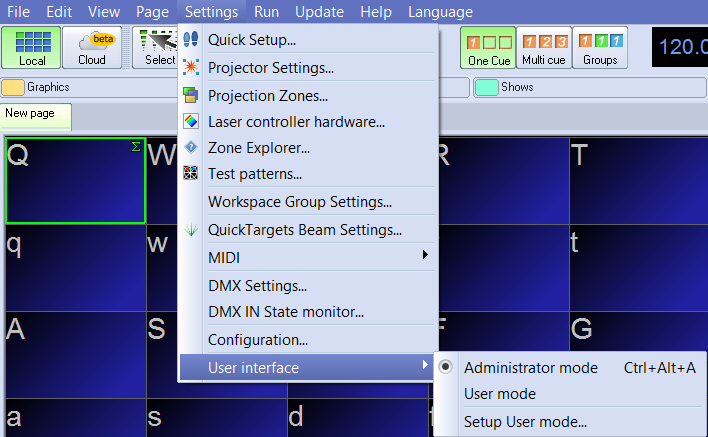The image size is (708, 437).
Task: Click the Groups toolbar icon
Action: point(600,47)
